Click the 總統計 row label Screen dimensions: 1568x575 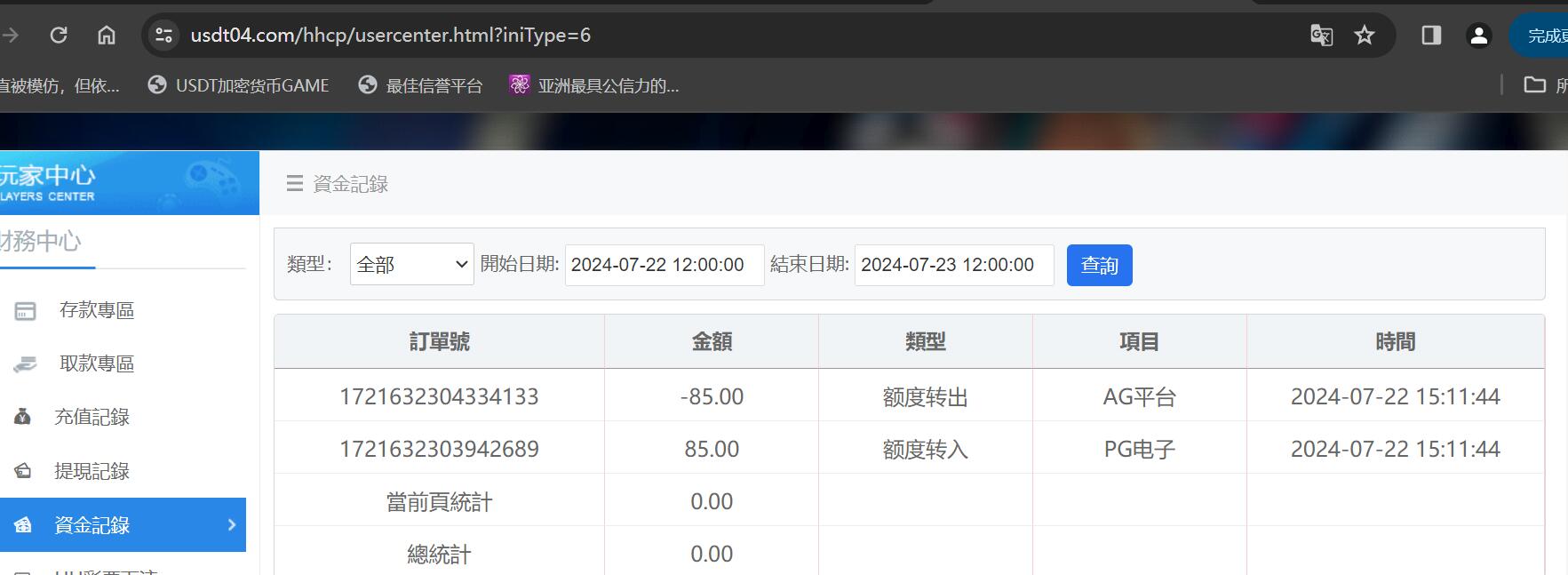point(440,555)
